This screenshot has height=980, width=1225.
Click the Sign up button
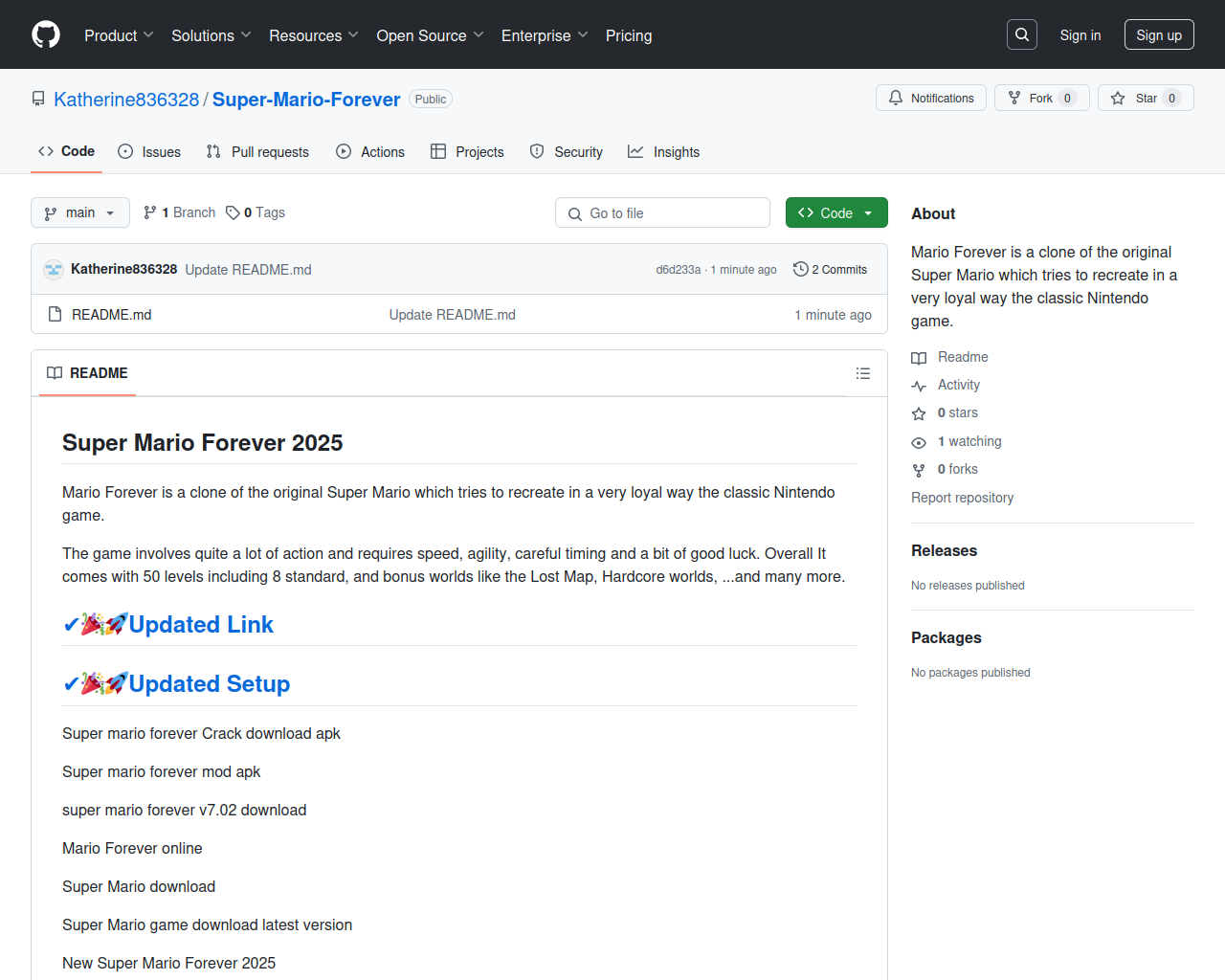pos(1159,34)
